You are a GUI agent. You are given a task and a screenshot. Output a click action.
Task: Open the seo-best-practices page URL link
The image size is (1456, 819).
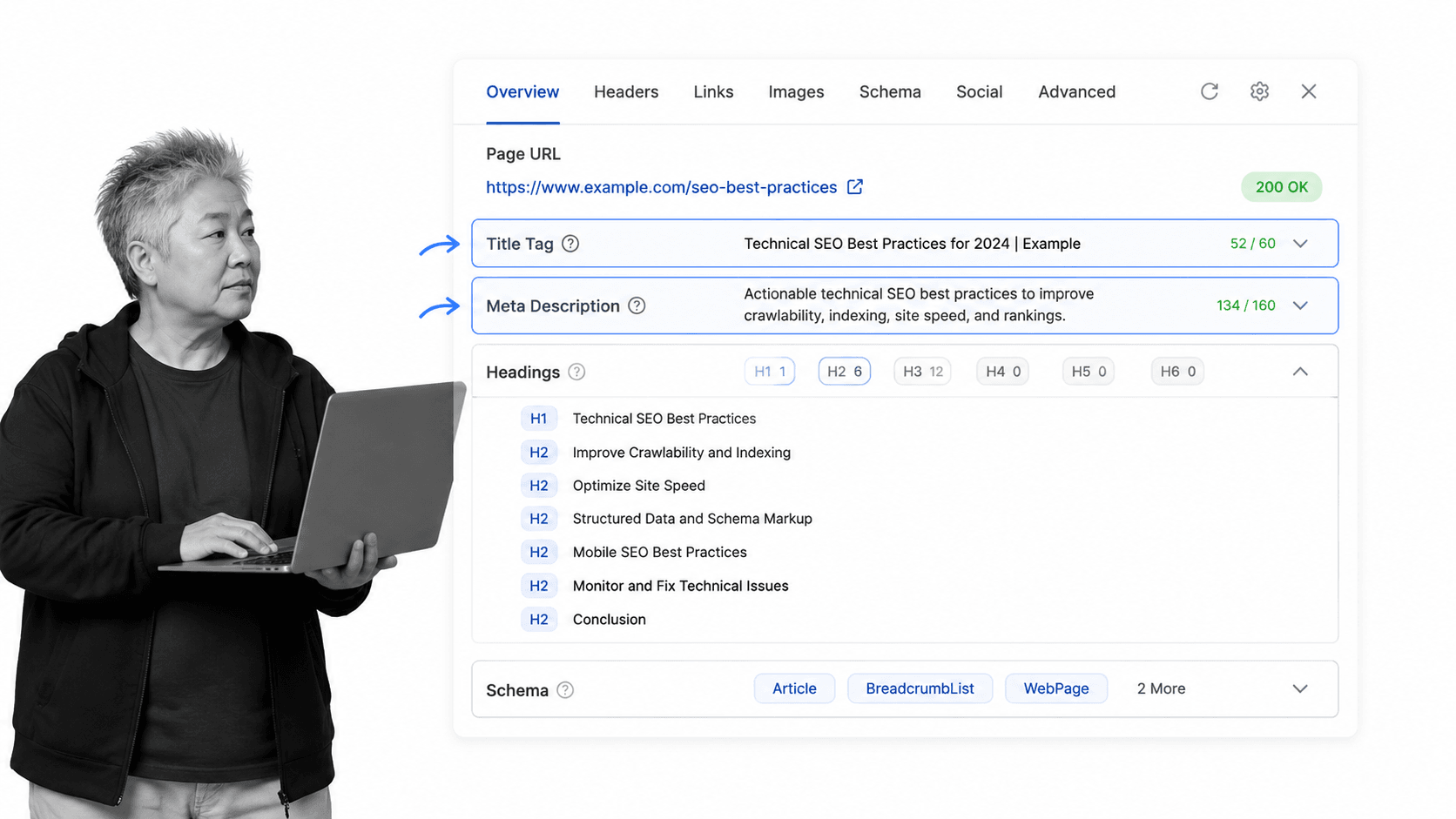click(x=661, y=187)
